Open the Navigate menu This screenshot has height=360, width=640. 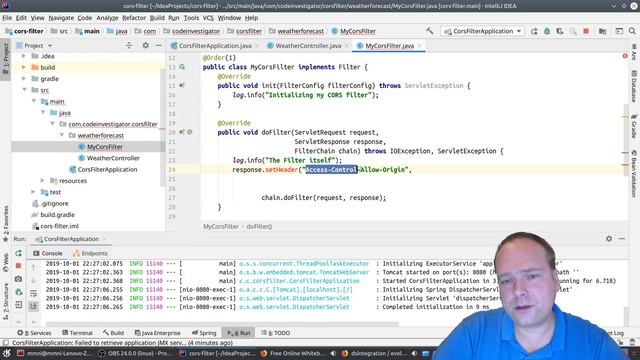[x=61, y=18]
